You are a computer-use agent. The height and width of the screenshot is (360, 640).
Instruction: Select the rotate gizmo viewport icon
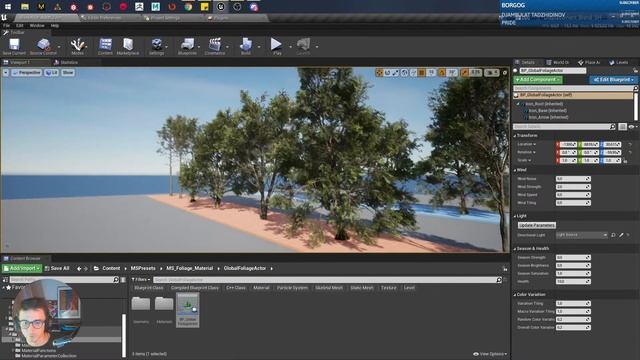387,73
